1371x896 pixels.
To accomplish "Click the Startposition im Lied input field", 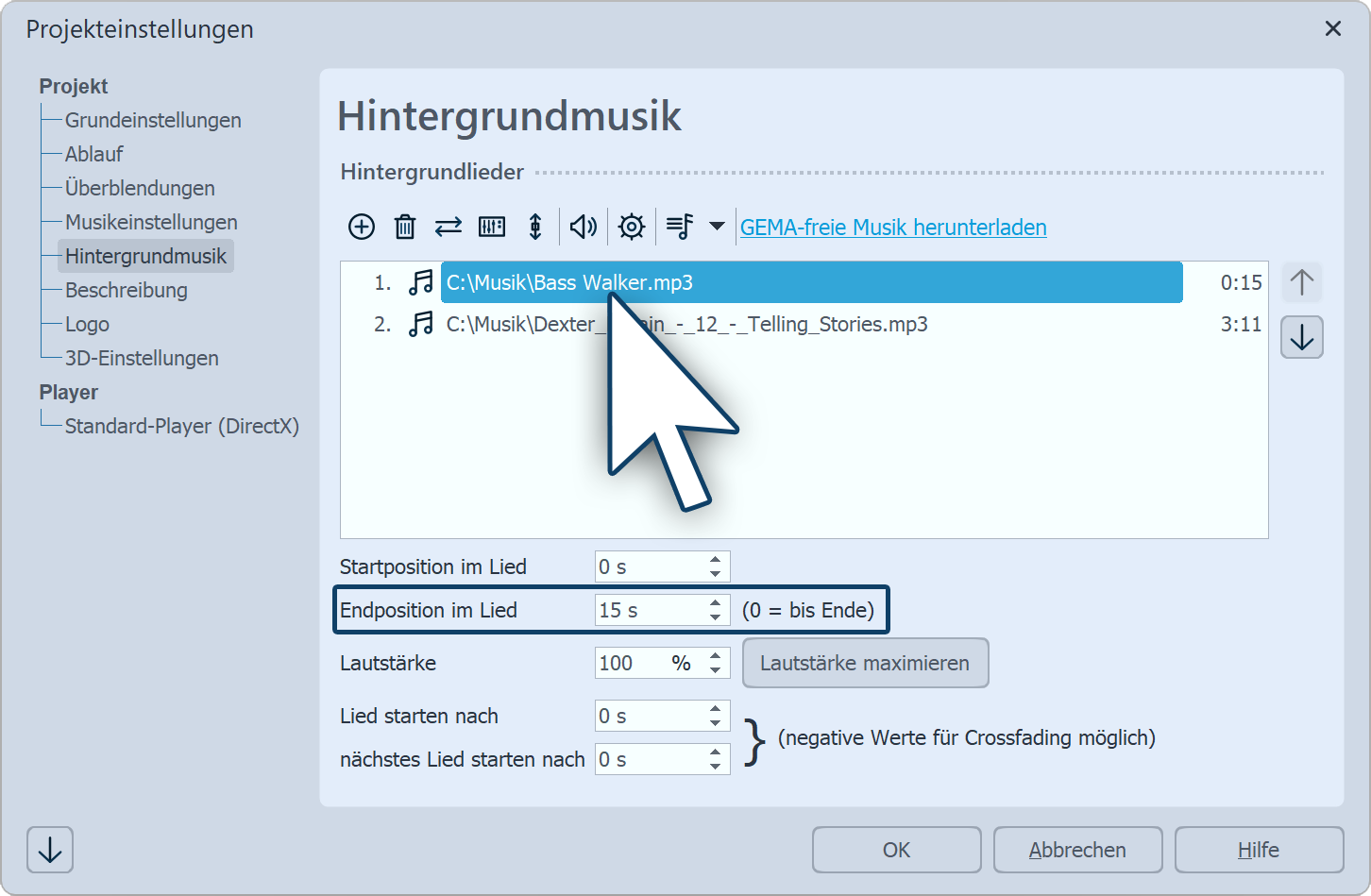I will (650, 566).
